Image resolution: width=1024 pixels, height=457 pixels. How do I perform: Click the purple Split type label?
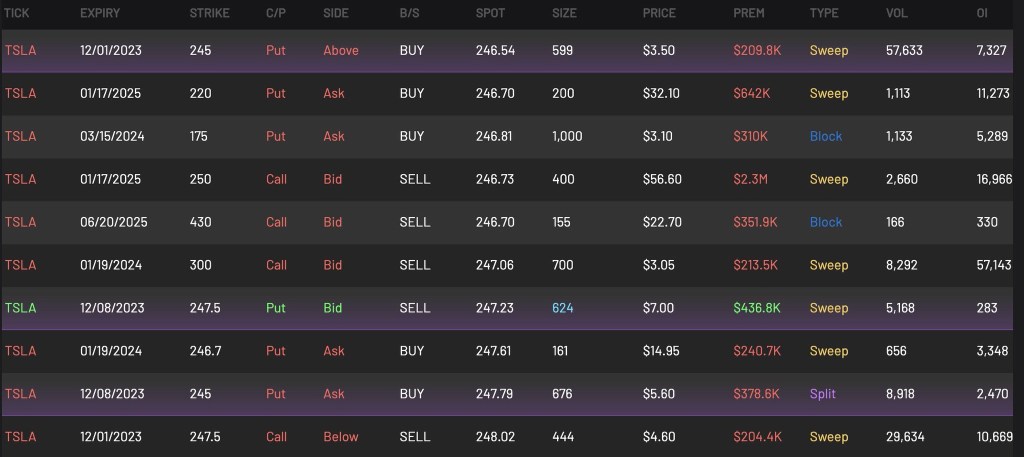tap(825, 394)
